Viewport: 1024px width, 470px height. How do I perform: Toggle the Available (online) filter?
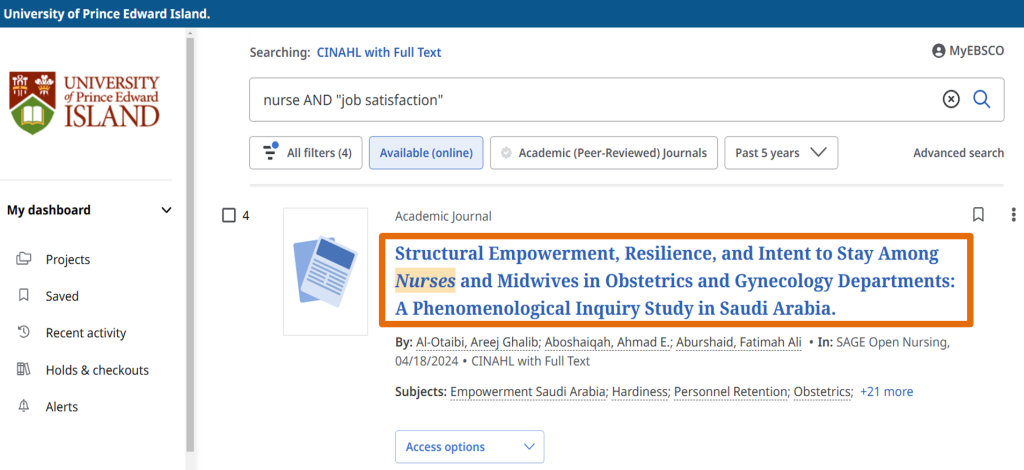pyautogui.click(x=426, y=153)
